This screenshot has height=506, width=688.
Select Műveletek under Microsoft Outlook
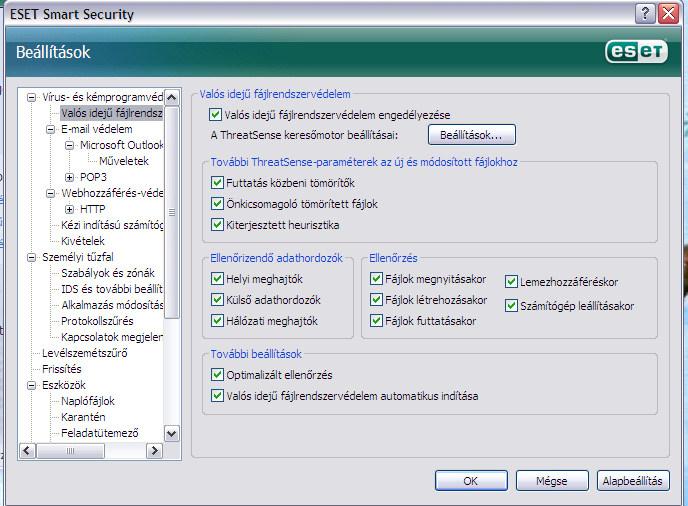(x=124, y=161)
